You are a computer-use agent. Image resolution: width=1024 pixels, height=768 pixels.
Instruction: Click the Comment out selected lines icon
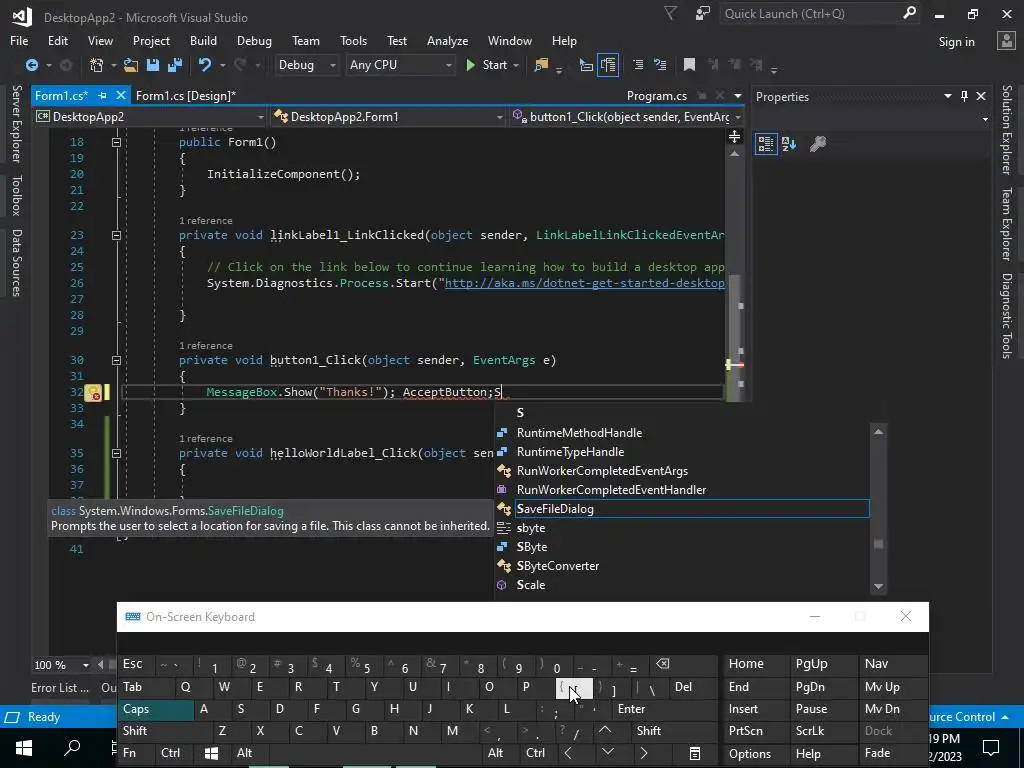coord(638,65)
